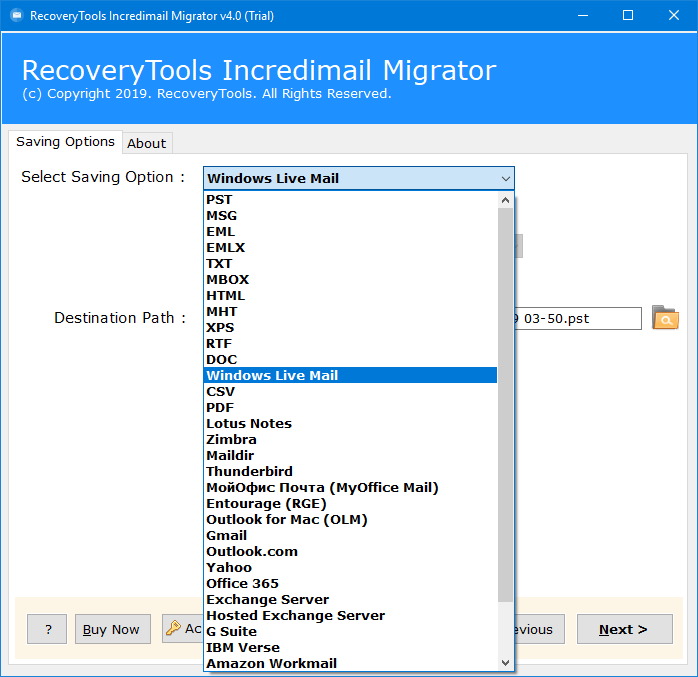Click the dropdown list scrollbar thumb
Viewport: 698px width, 677px height.
point(505,405)
